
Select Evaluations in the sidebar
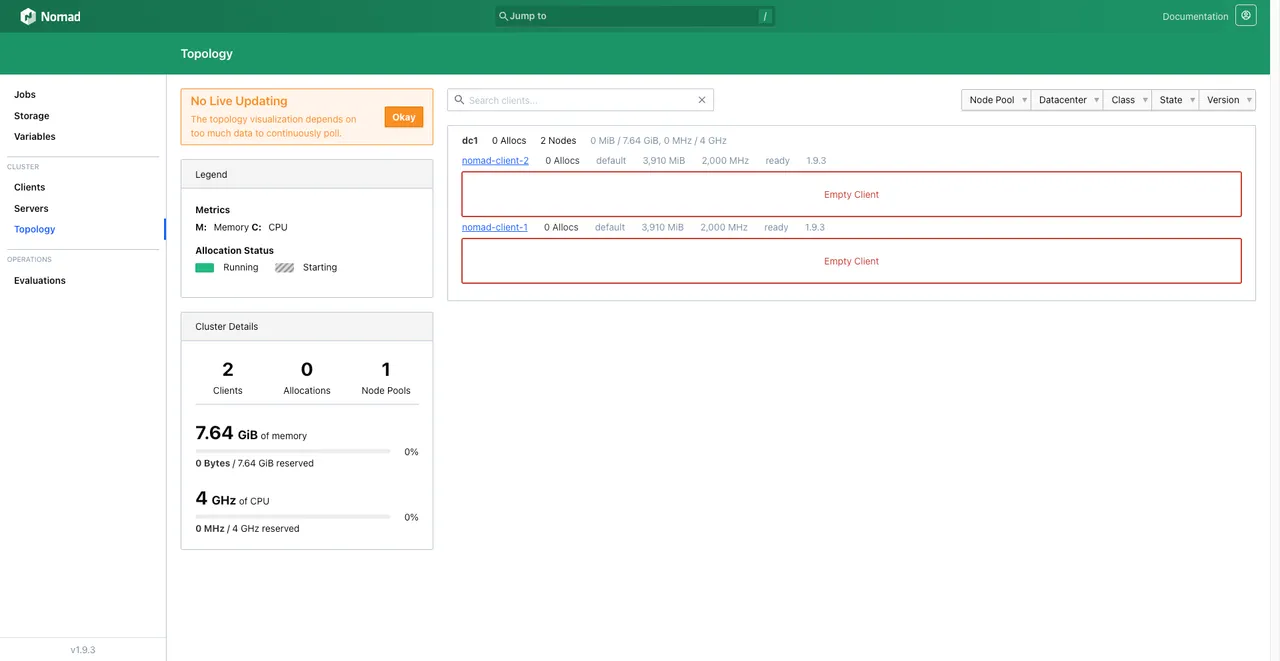tap(40, 281)
